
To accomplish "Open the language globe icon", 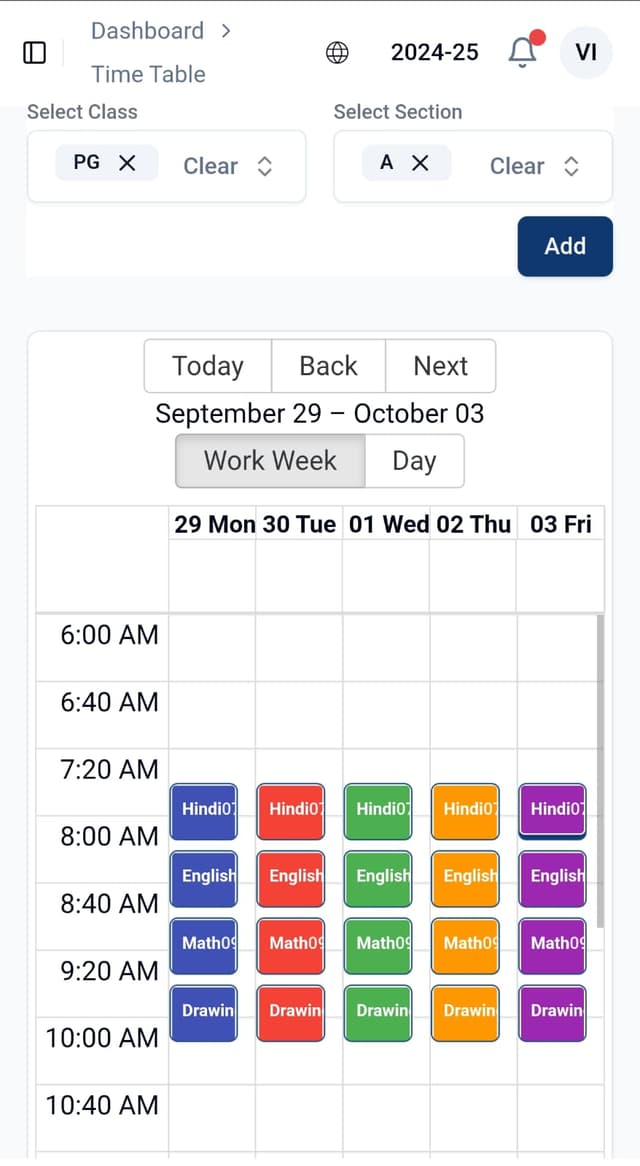I will click(337, 52).
